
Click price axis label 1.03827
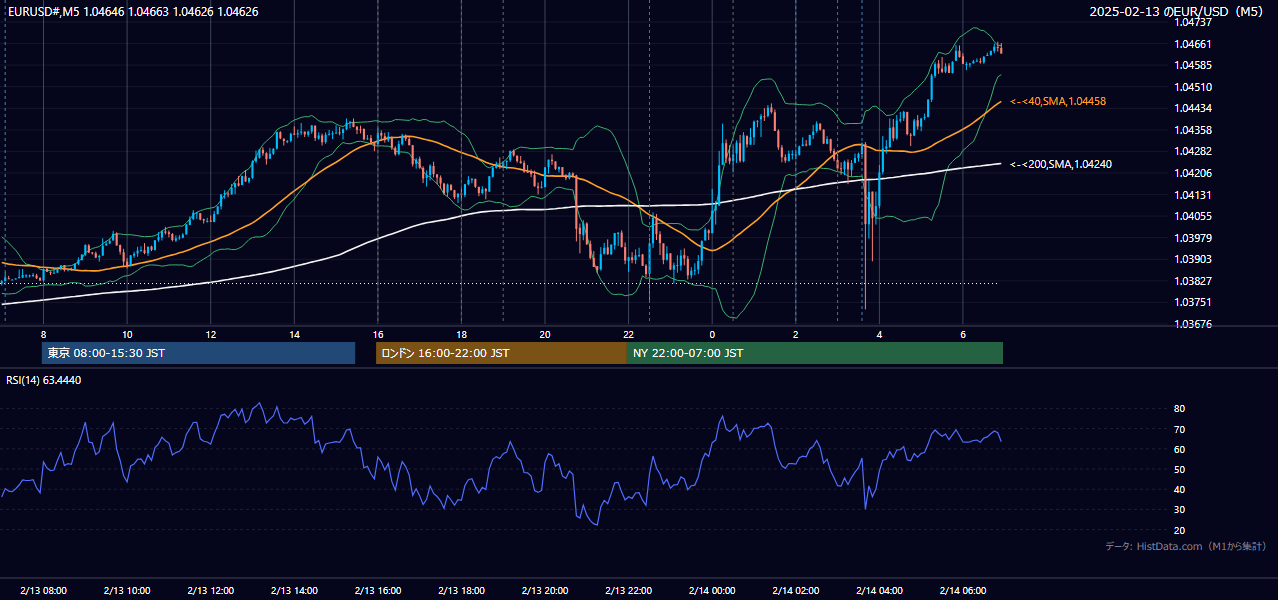[x=1192, y=281]
